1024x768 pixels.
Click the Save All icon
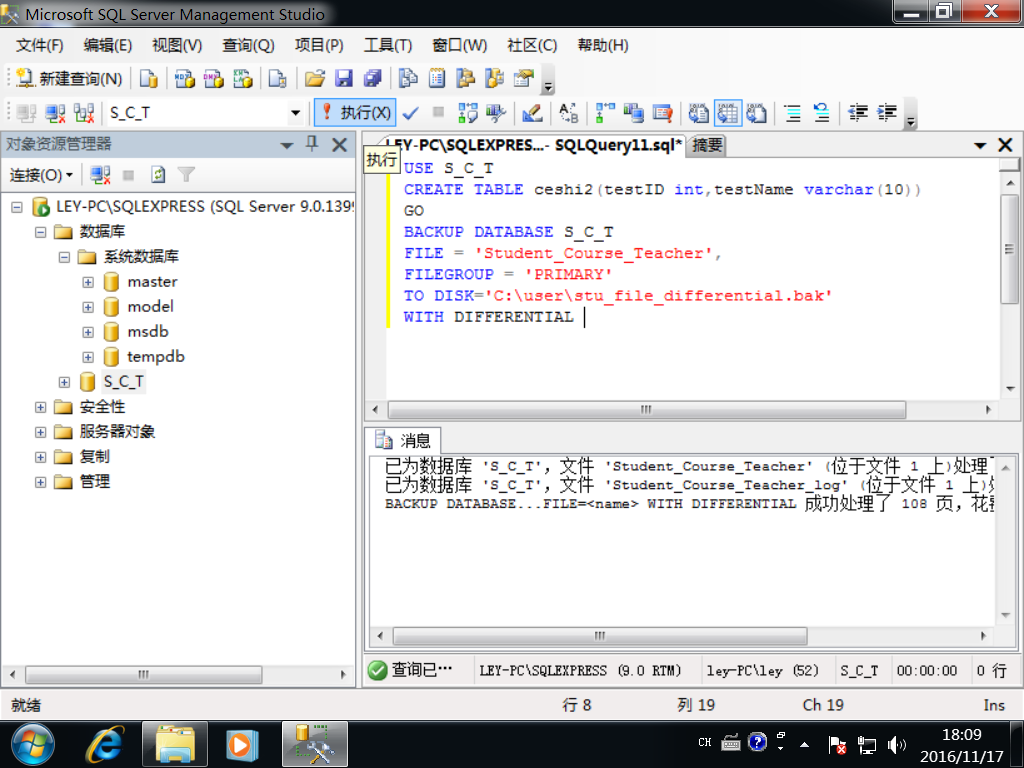click(x=372, y=79)
